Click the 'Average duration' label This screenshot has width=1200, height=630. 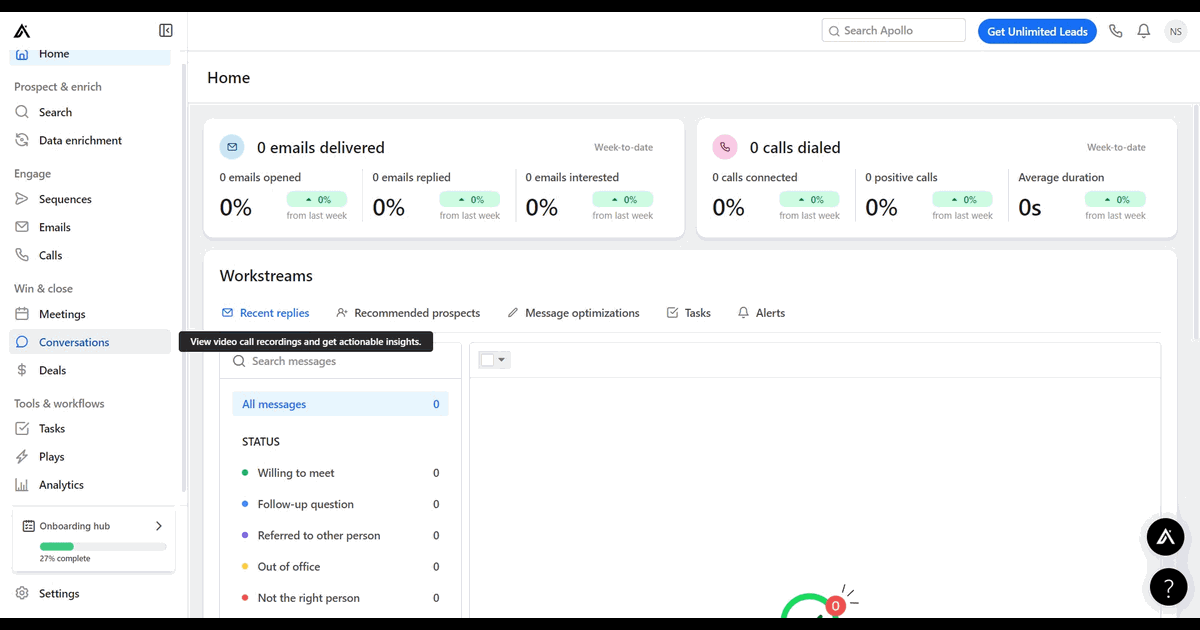(x=1061, y=177)
